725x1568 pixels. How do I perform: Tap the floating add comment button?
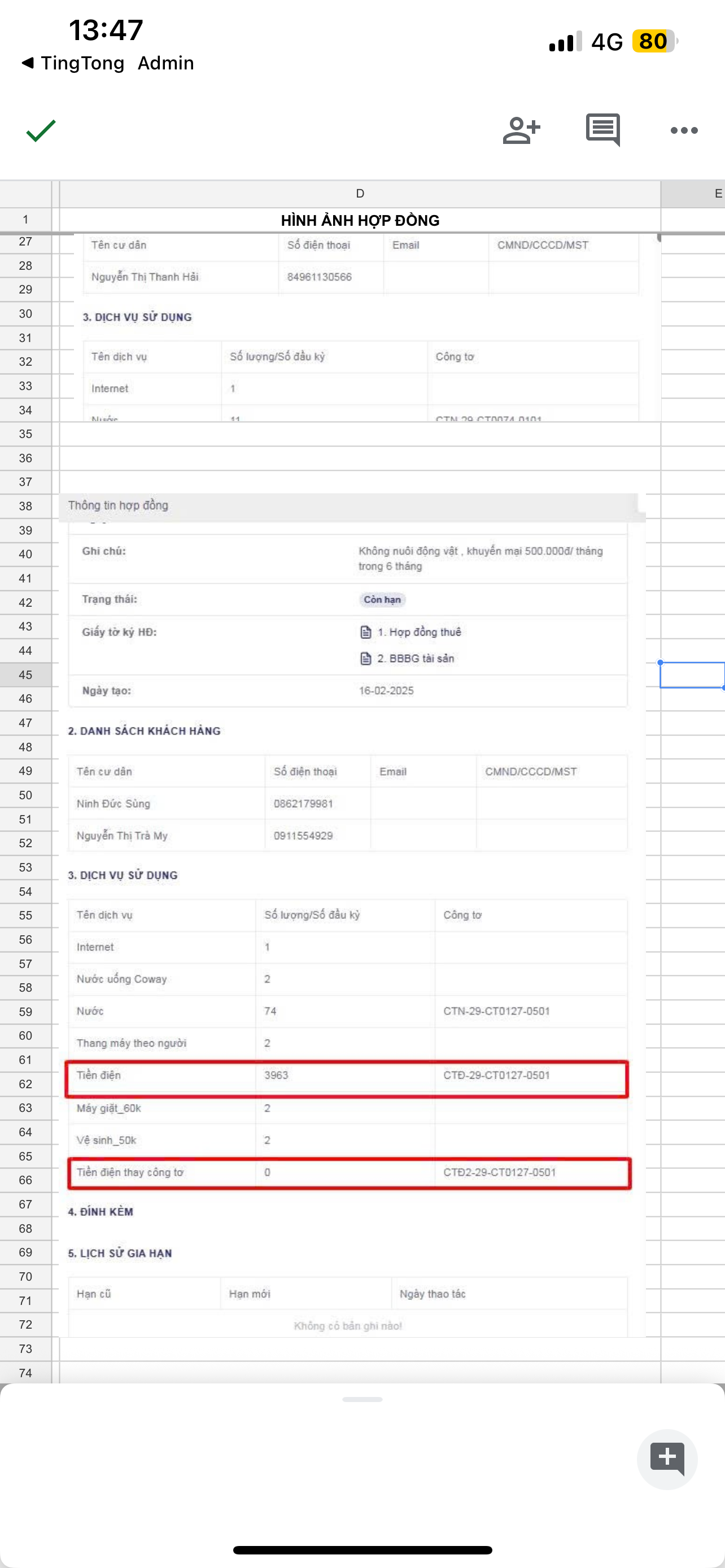click(667, 1458)
